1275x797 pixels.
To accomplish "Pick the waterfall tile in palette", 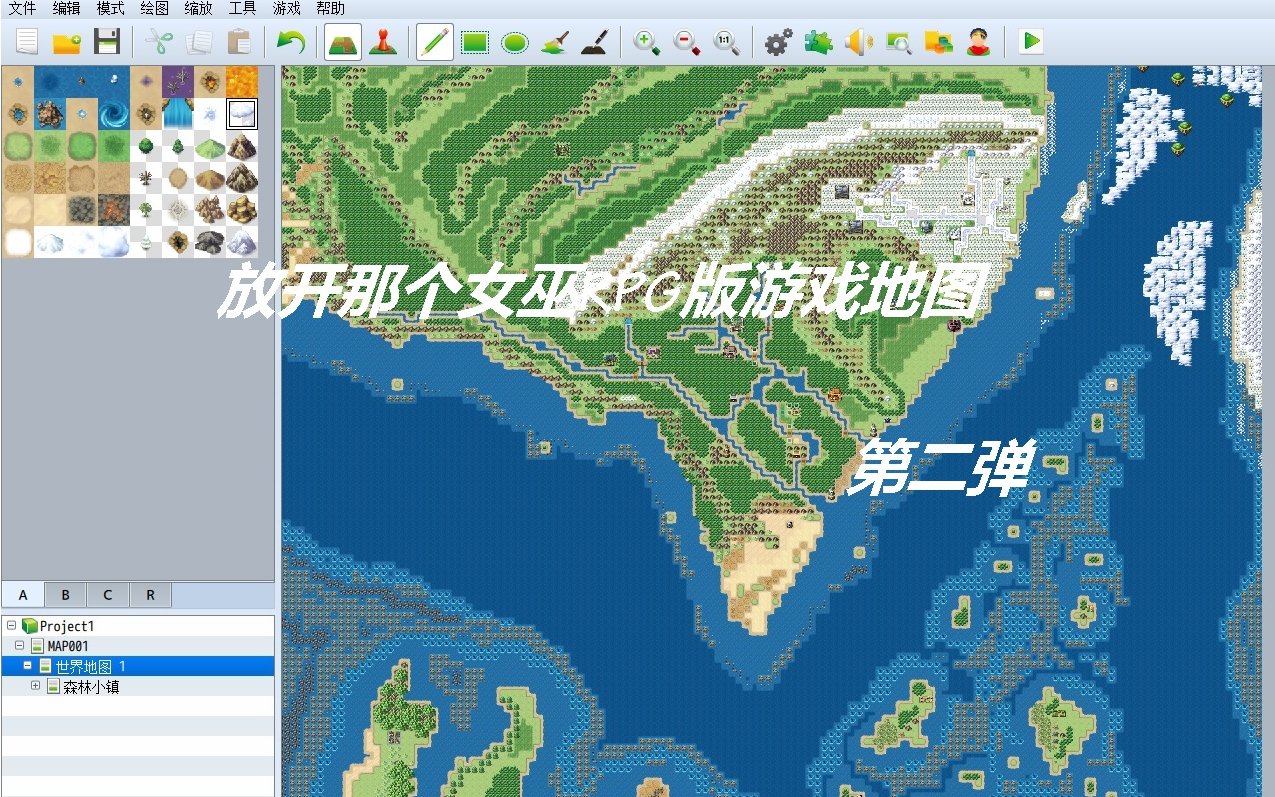I will 178,114.
